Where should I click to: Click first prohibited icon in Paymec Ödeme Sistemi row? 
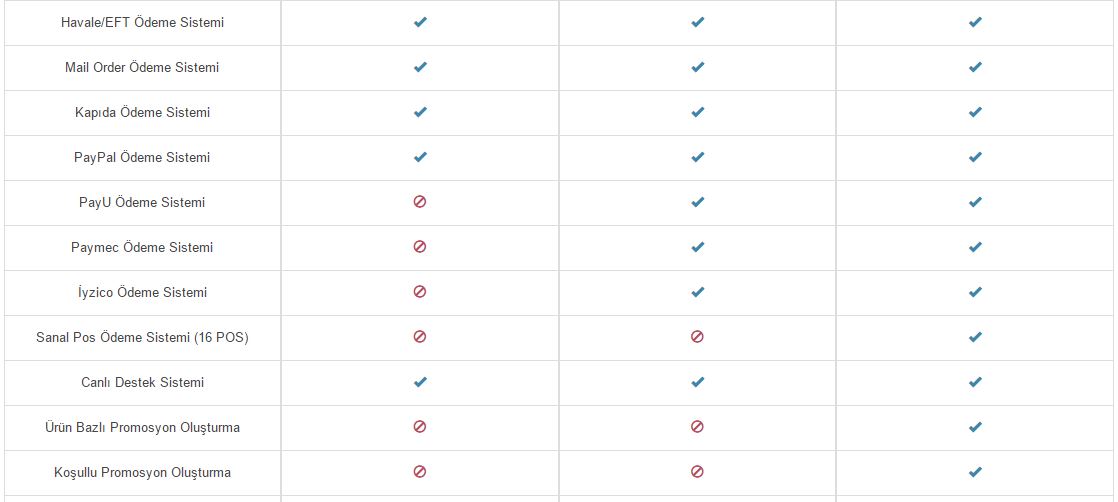pyautogui.click(x=420, y=247)
